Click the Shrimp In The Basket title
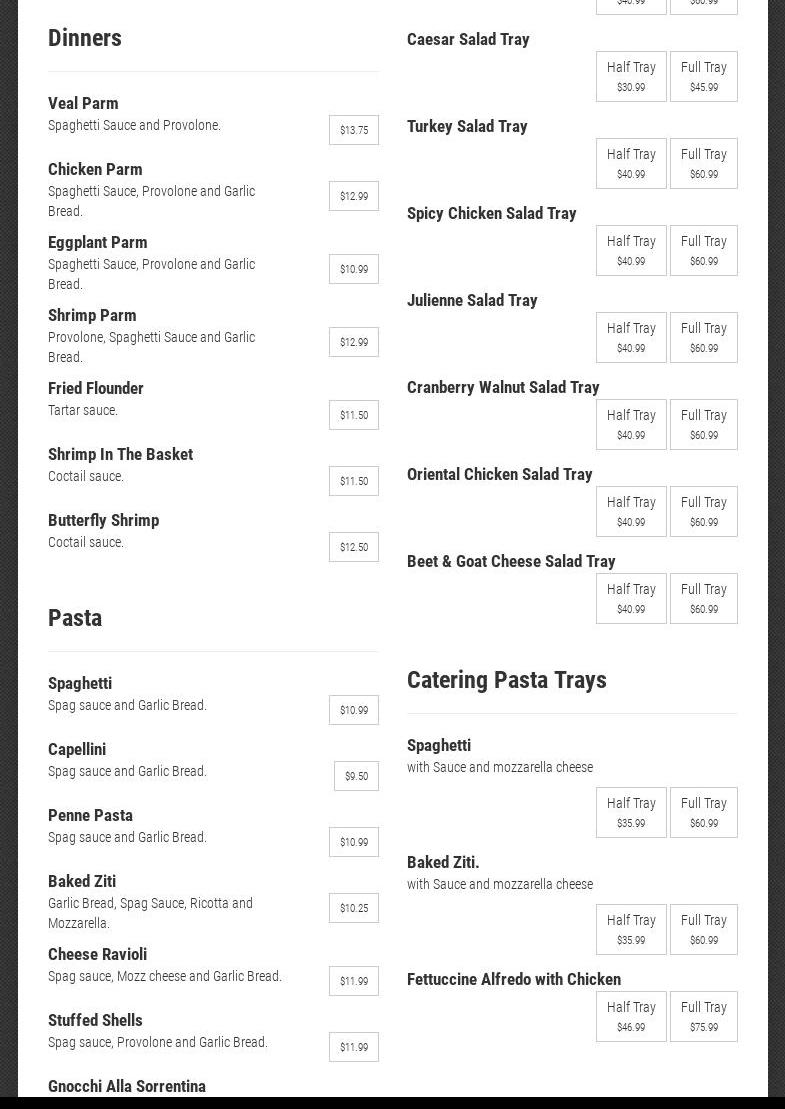785x1109 pixels. click(120, 454)
